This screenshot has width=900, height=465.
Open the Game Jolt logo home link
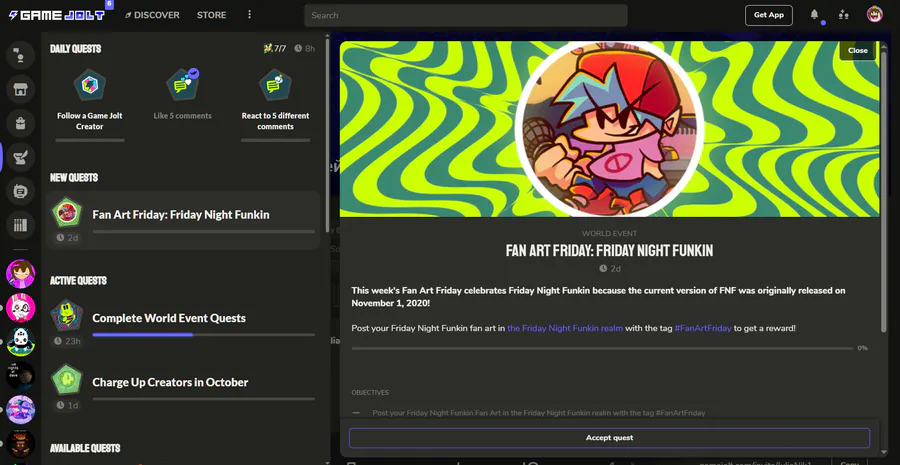(x=57, y=15)
